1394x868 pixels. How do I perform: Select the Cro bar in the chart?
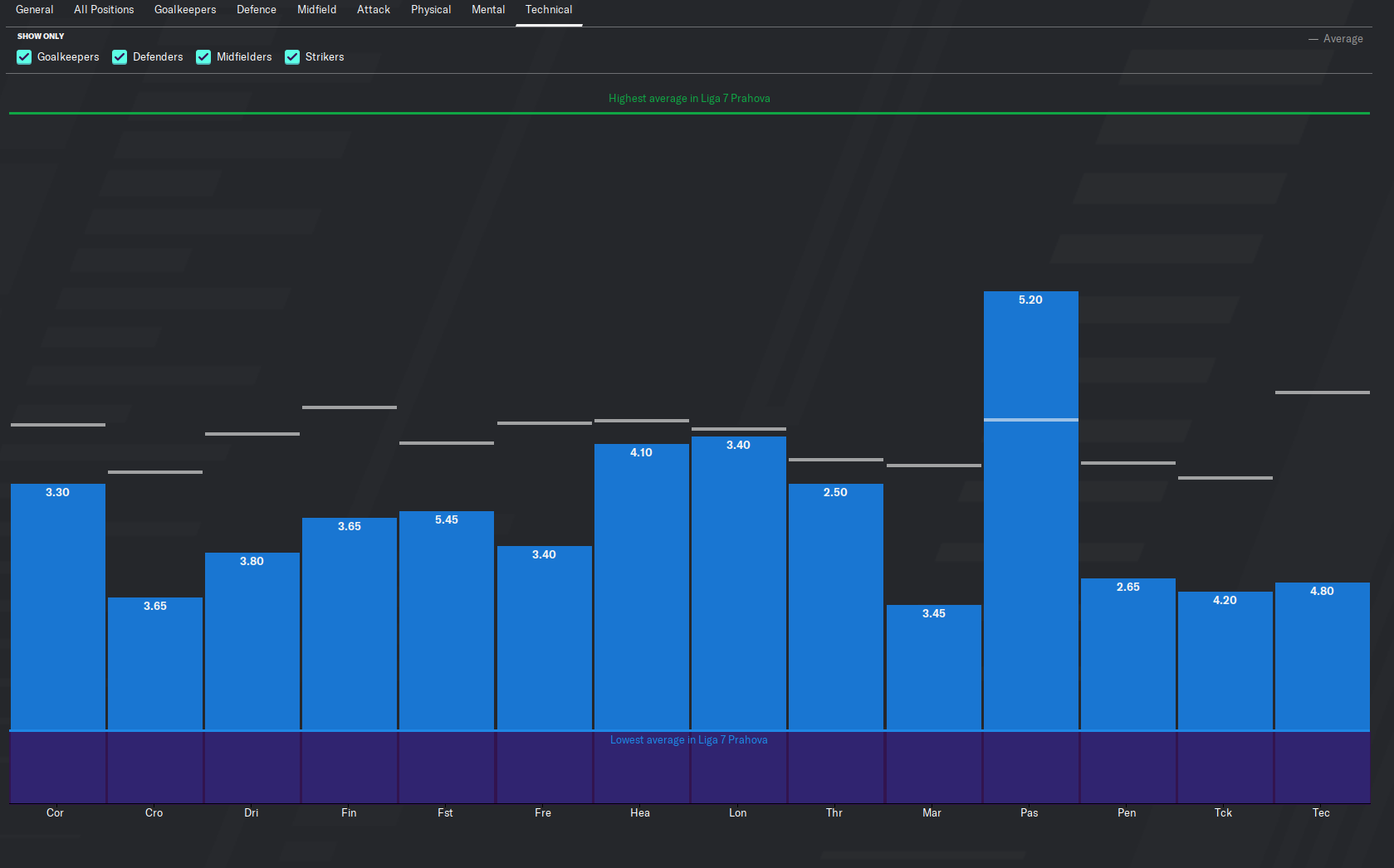coord(155,664)
